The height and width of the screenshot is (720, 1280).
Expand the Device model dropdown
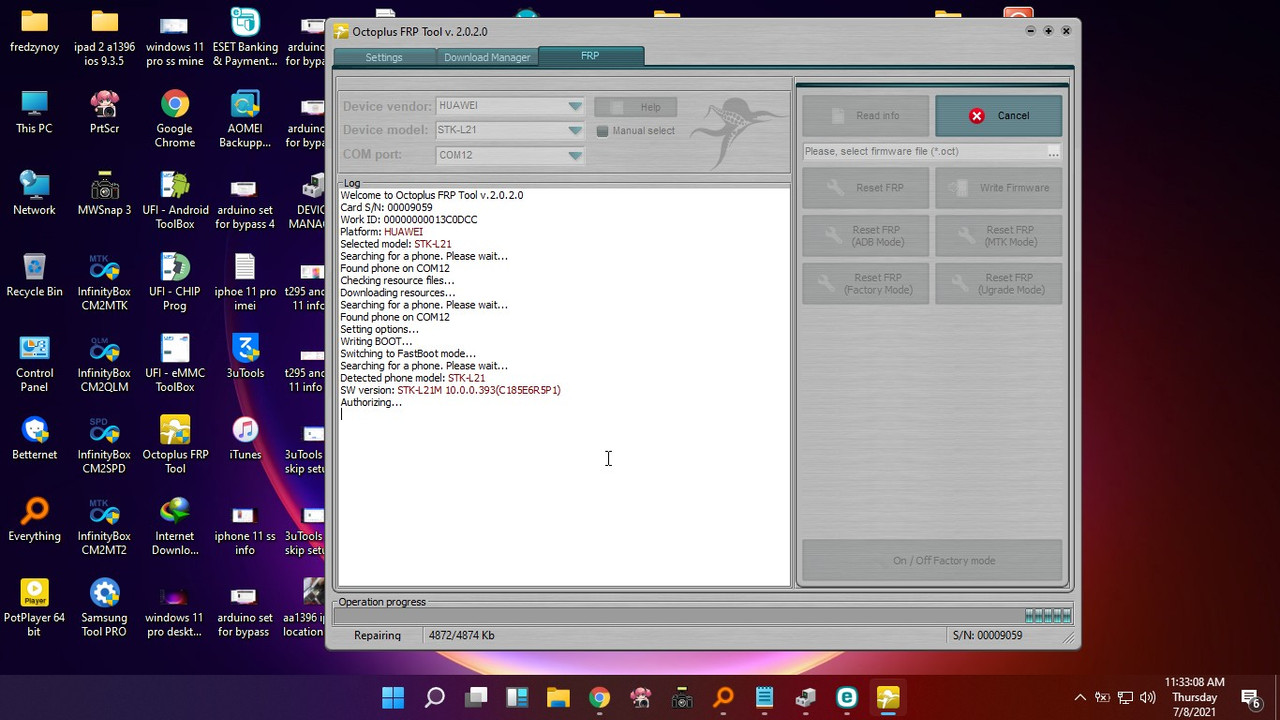tap(575, 129)
